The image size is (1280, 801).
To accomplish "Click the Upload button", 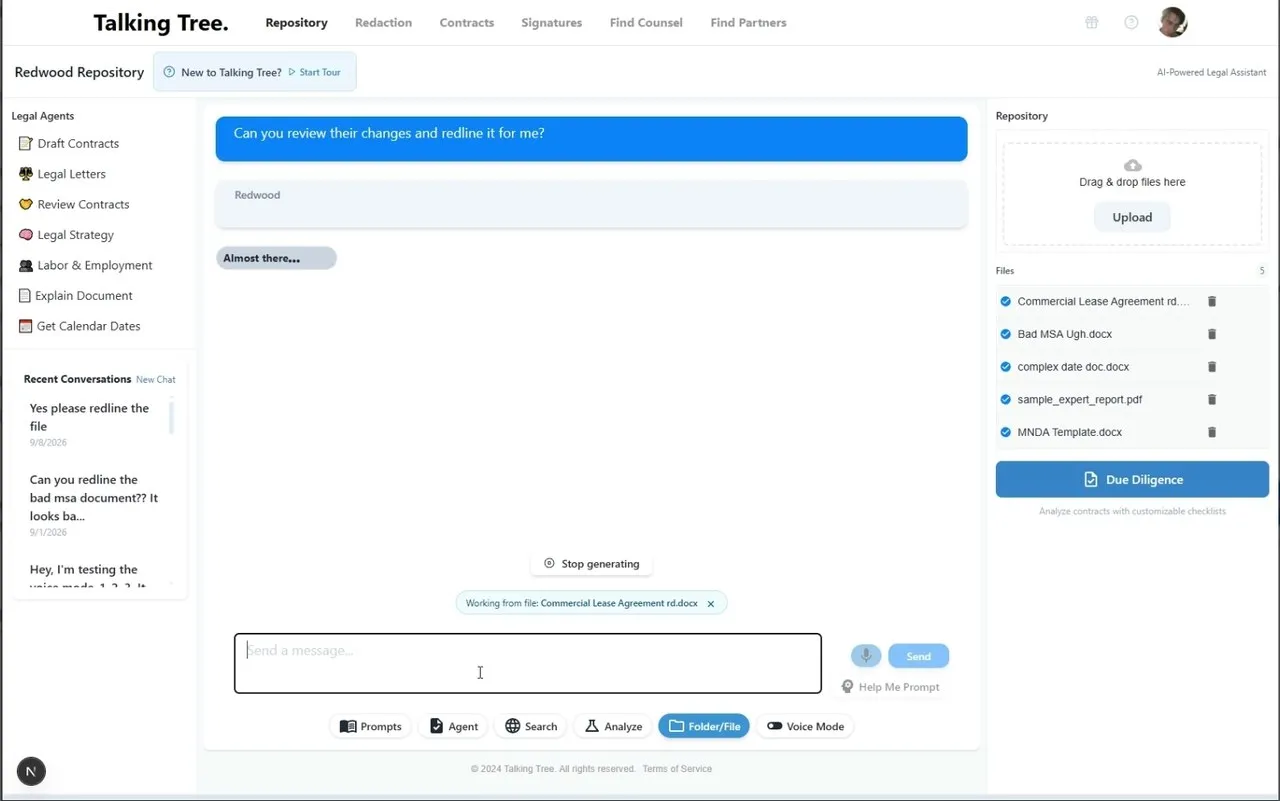I will 1132,218.
